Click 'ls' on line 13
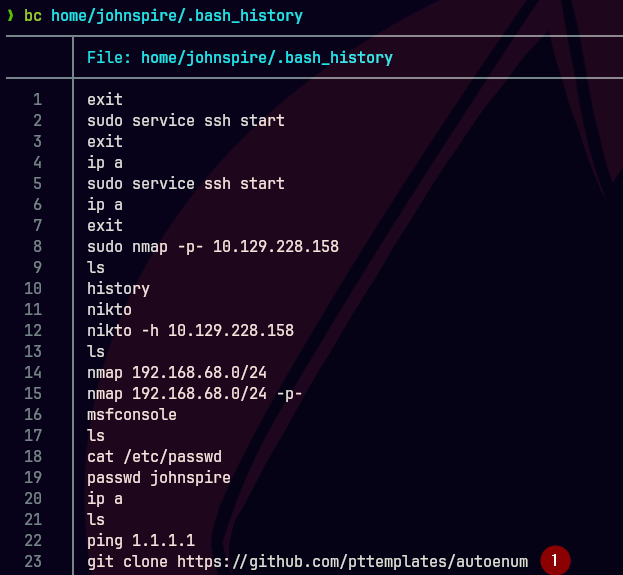Viewport: 623px width, 575px height. [x=96, y=352]
